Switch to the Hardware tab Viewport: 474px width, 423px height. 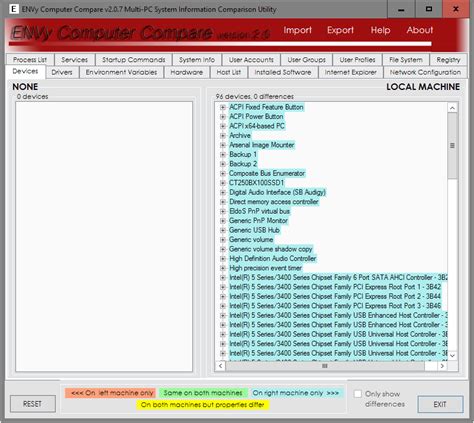tap(187, 72)
